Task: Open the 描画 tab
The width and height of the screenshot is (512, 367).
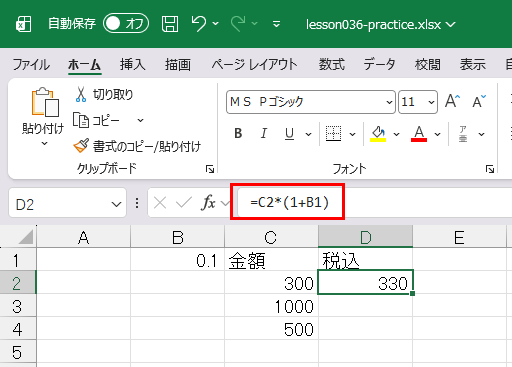Action: 178,64
